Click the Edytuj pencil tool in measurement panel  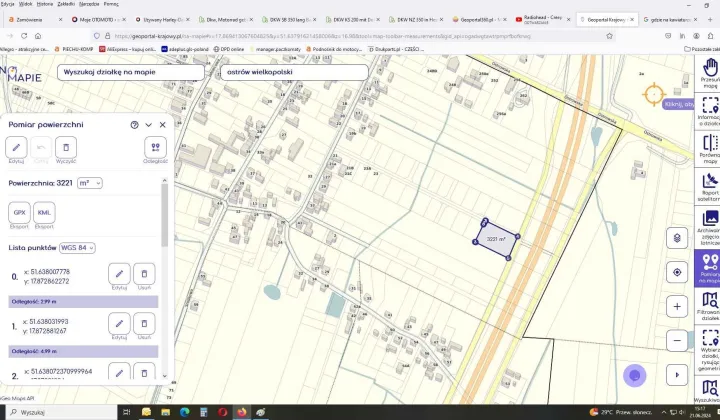(17, 147)
